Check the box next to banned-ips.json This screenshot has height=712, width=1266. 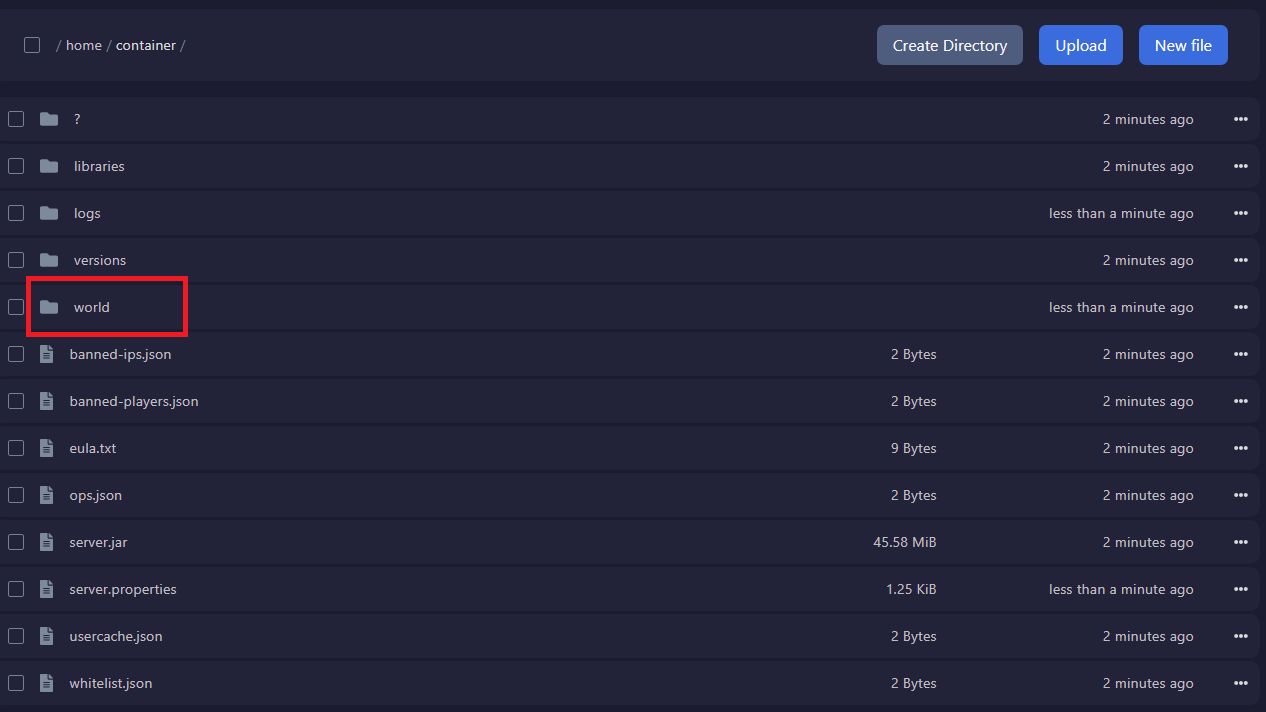[16, 354]
